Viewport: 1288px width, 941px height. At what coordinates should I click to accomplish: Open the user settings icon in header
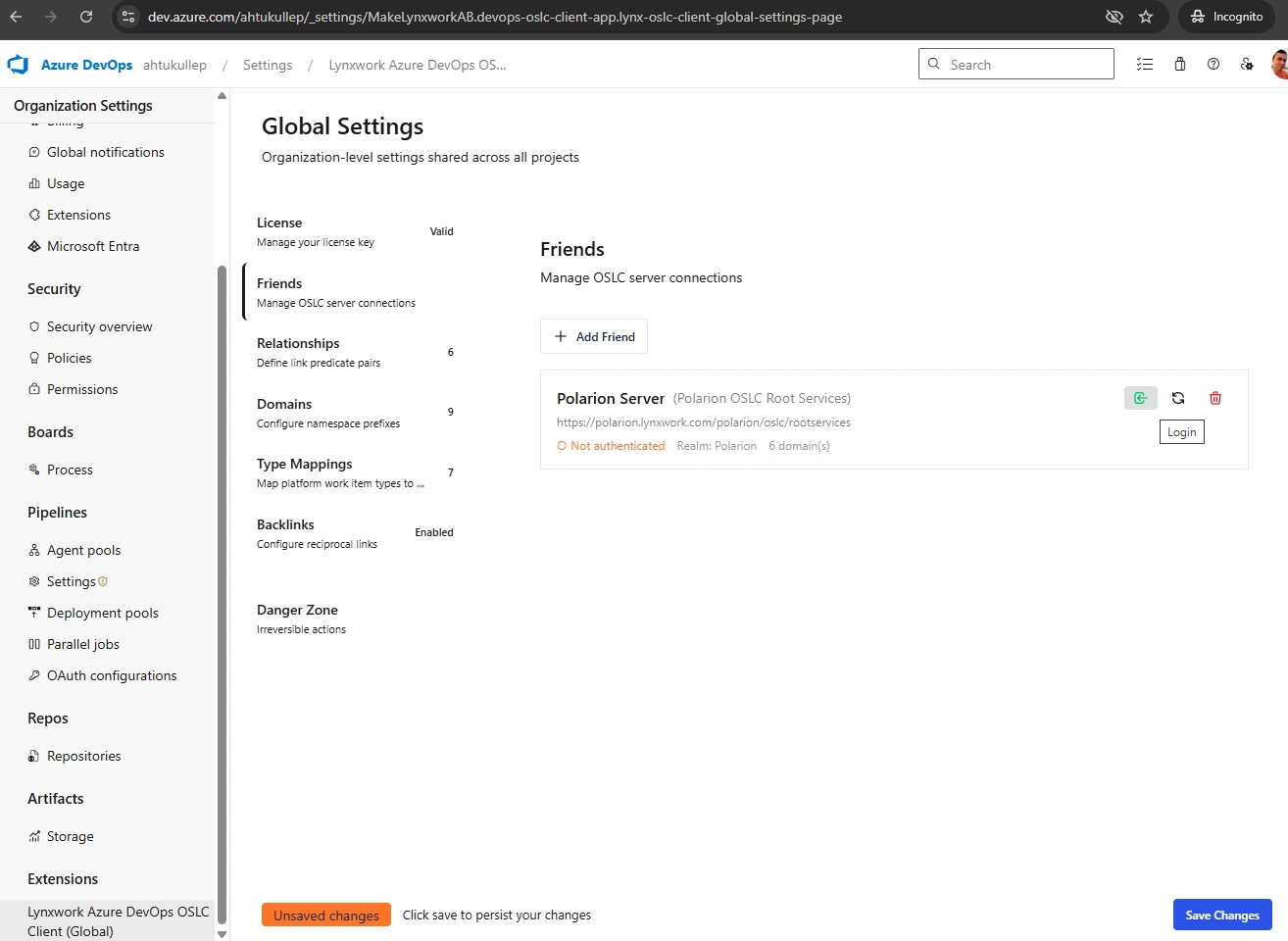[x=1247, y=65]
